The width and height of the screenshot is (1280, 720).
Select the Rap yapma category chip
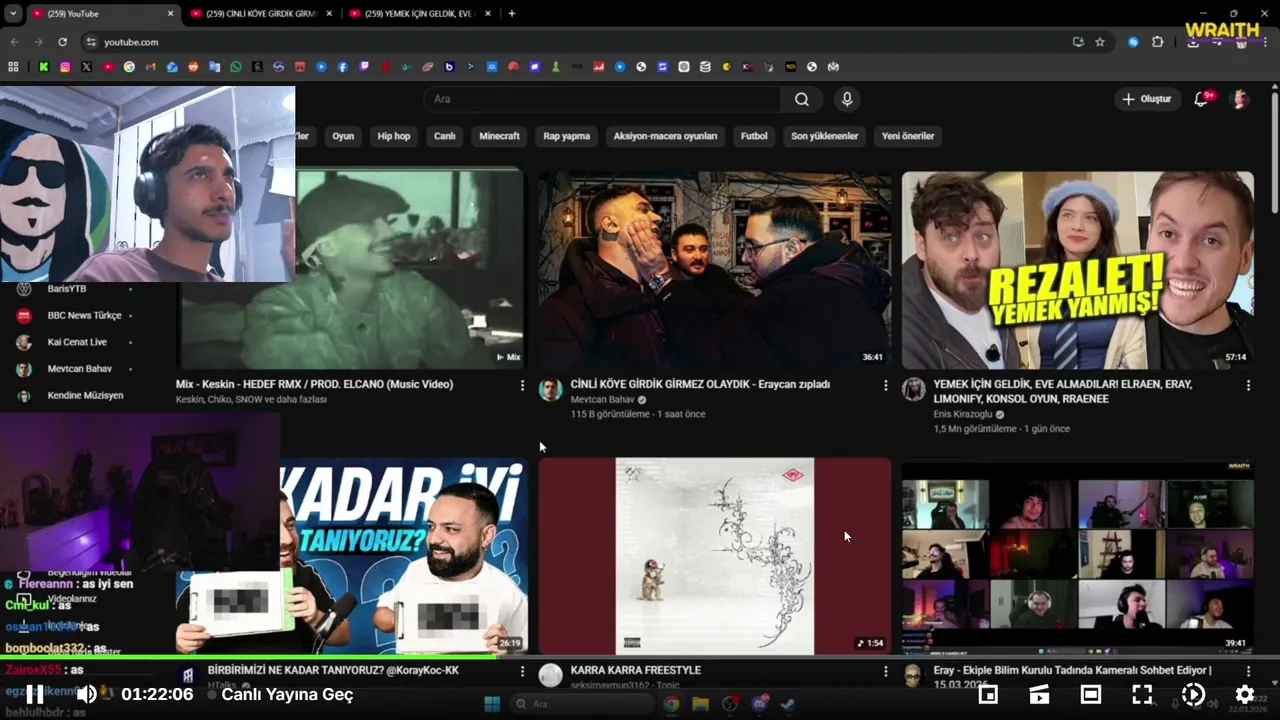click(567, 136)
